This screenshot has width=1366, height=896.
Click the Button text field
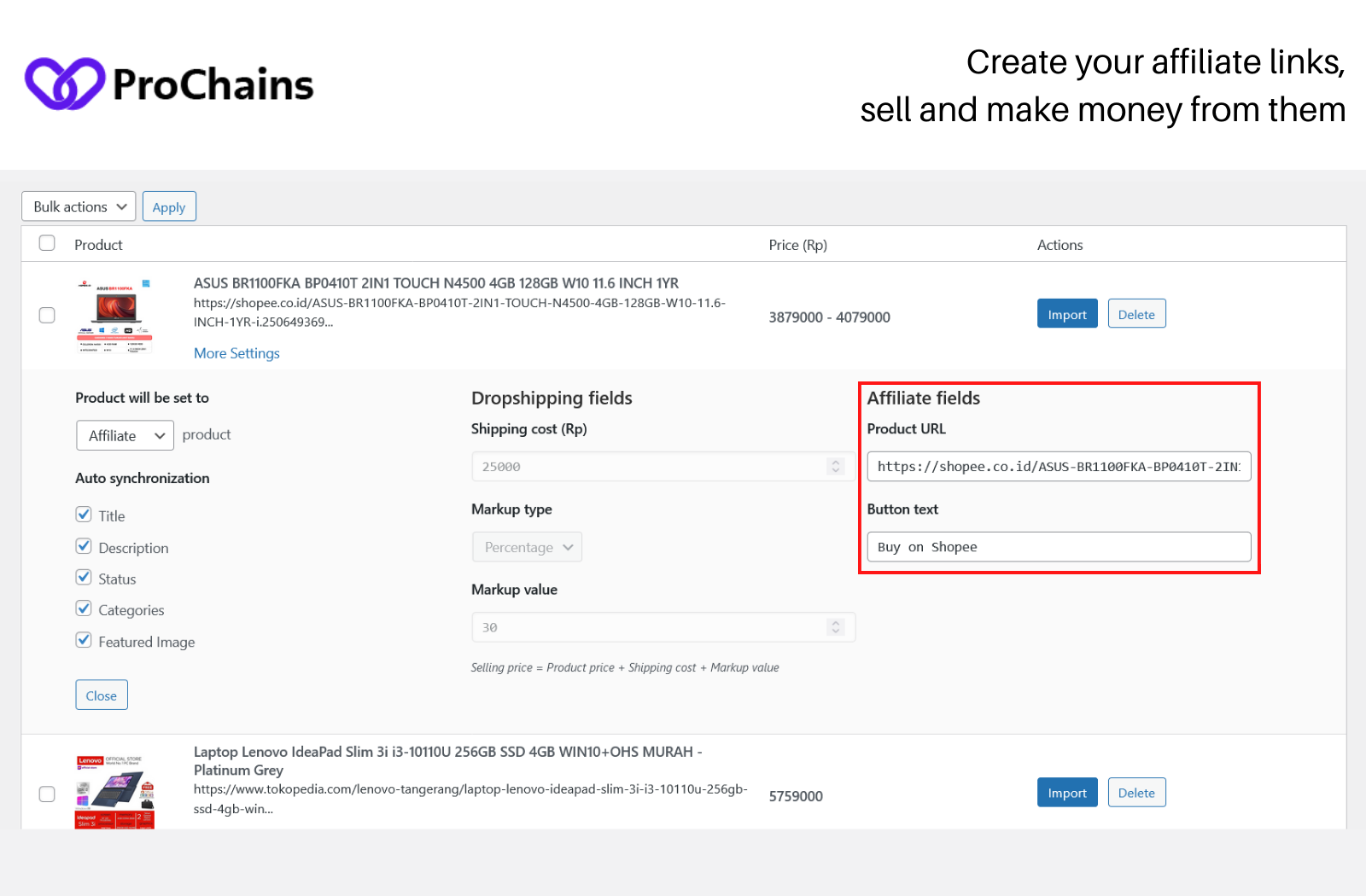click(x=1059, y=547)
